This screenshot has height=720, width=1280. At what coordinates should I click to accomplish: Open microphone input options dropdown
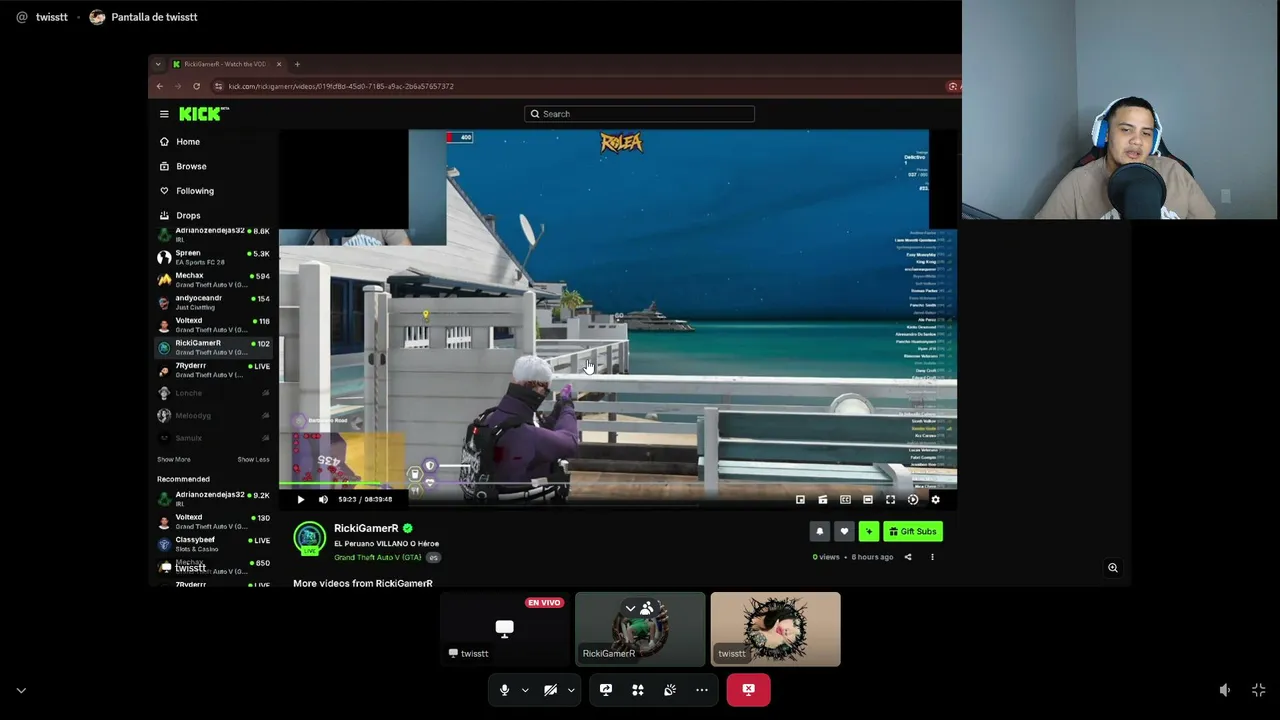click(525, 690)
